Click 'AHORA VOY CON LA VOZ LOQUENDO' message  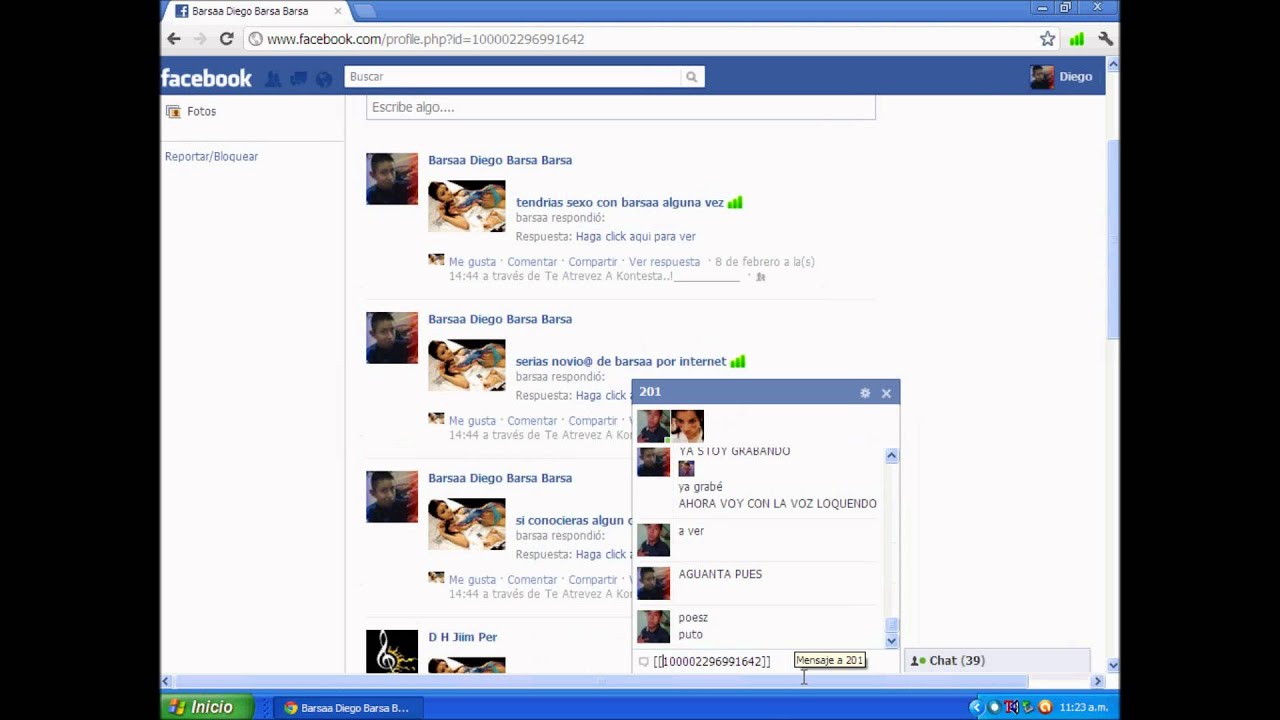pos(778,504)
